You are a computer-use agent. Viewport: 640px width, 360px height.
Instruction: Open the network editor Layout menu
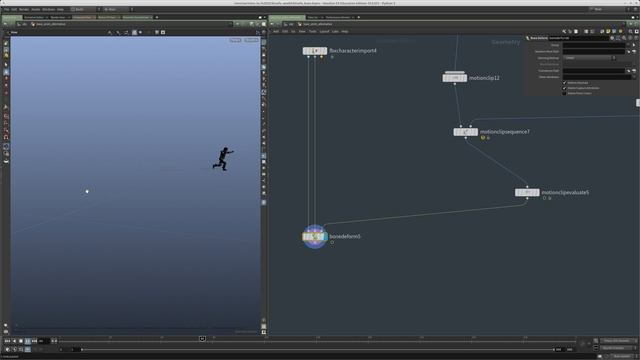click(x=324, y=31)
